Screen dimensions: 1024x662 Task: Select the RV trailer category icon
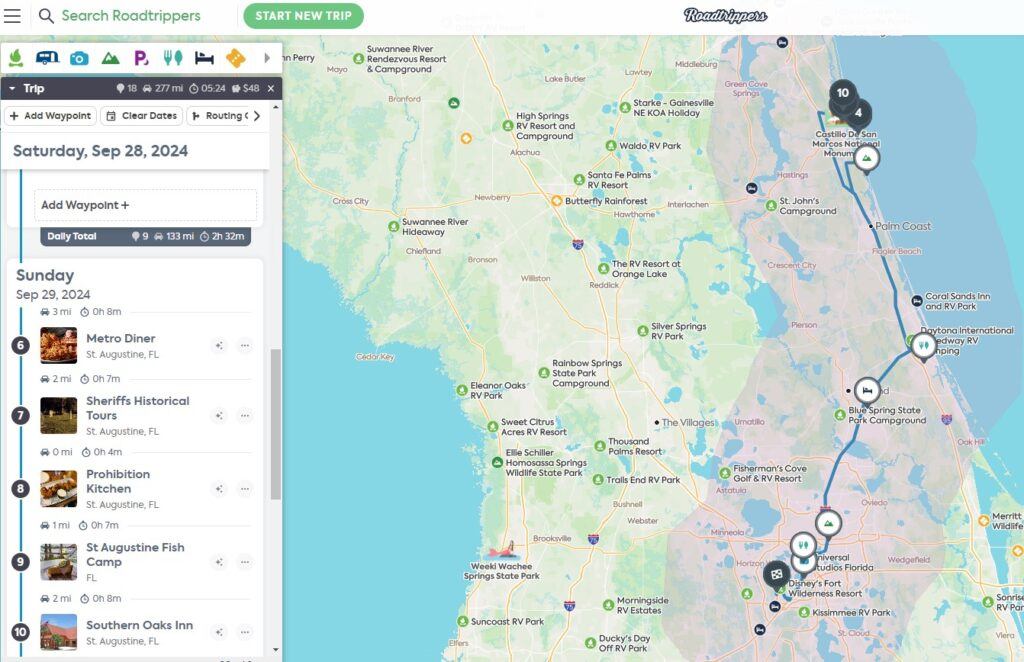pos(47,58)
